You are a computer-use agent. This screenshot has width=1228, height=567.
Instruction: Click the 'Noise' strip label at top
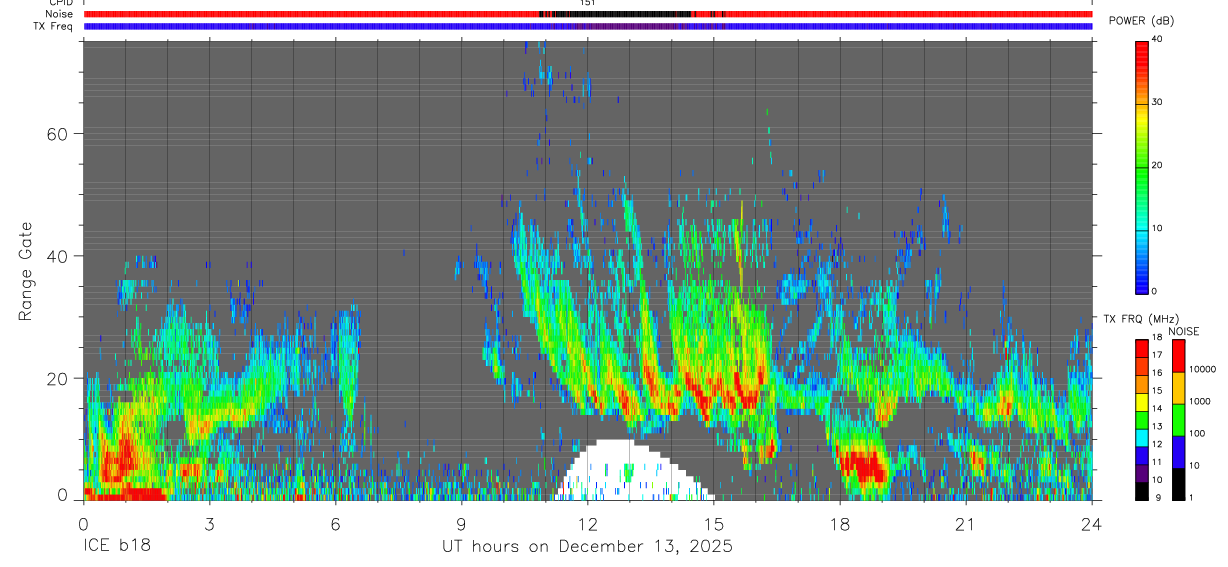click(59, 14)
